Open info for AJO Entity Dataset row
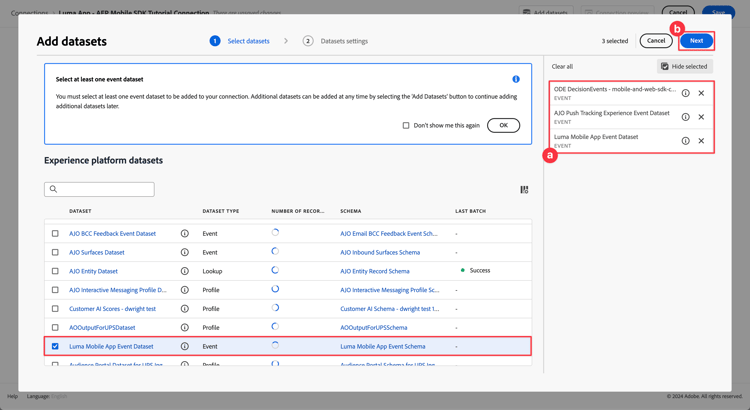The height and width of the screenshot is (410, 750). pyautogui.click(x=184, y=271)
